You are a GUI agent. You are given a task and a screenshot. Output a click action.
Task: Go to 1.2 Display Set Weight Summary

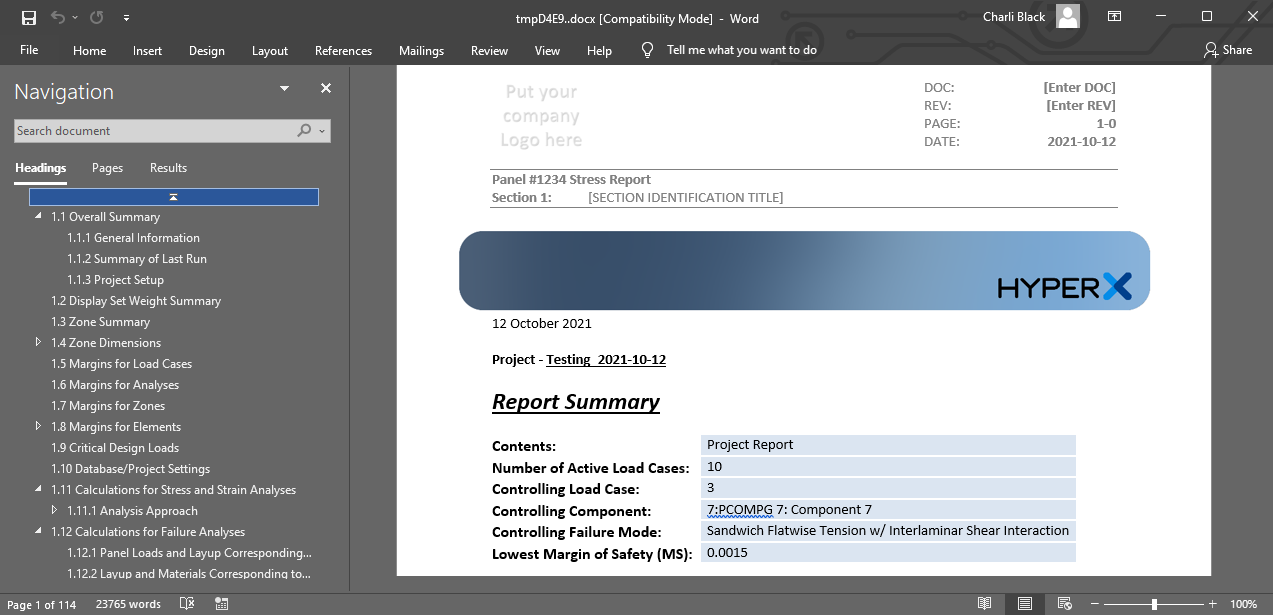click(x=136, y=301)
